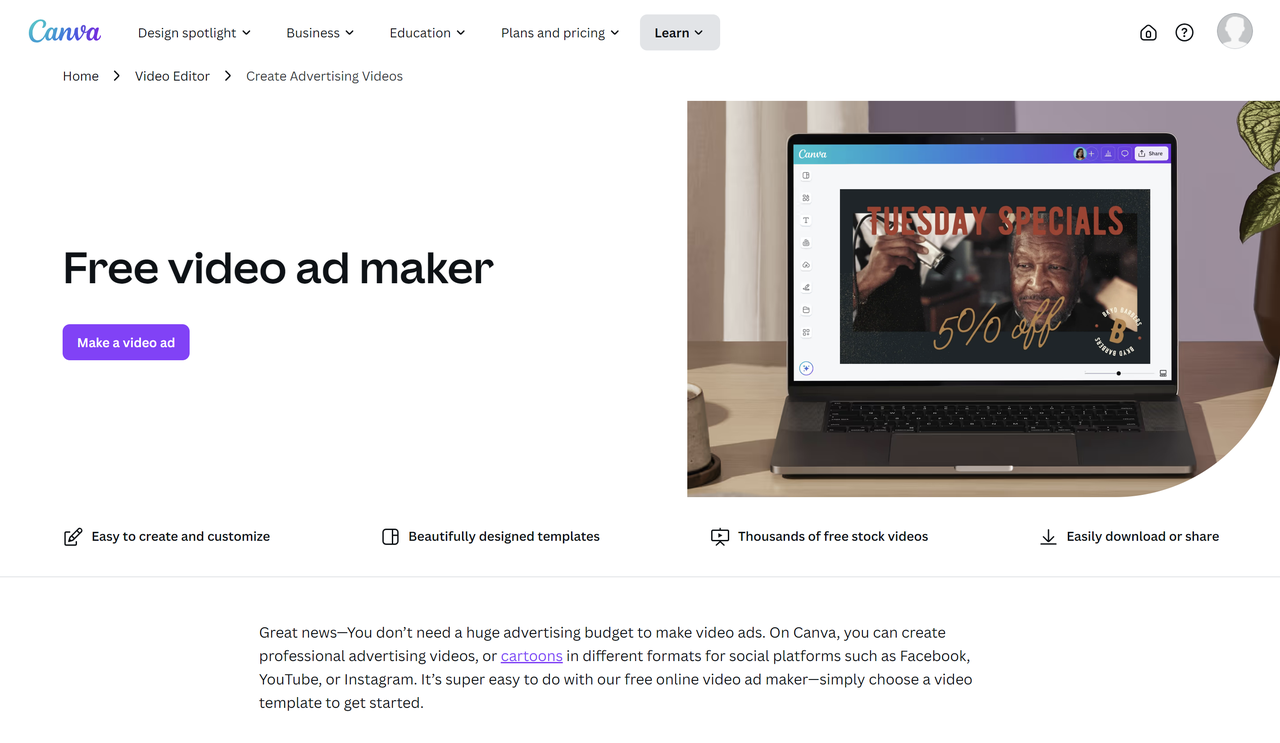This screenshot has height=743, width=1280.
Task: Select the Templates panel icon in the sidebar
Action: point(805,174)
